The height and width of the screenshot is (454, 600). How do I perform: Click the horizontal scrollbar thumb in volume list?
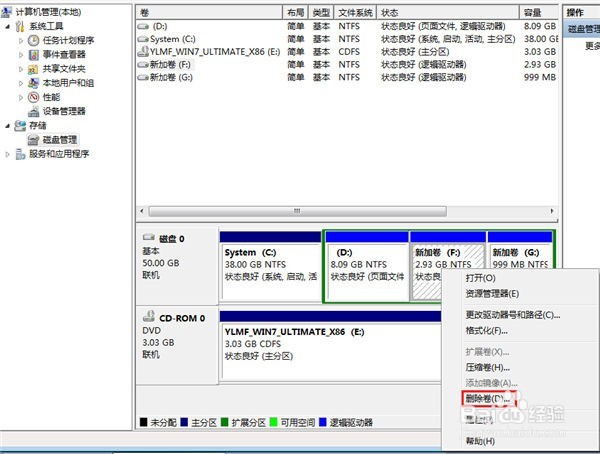pos(297,211)
